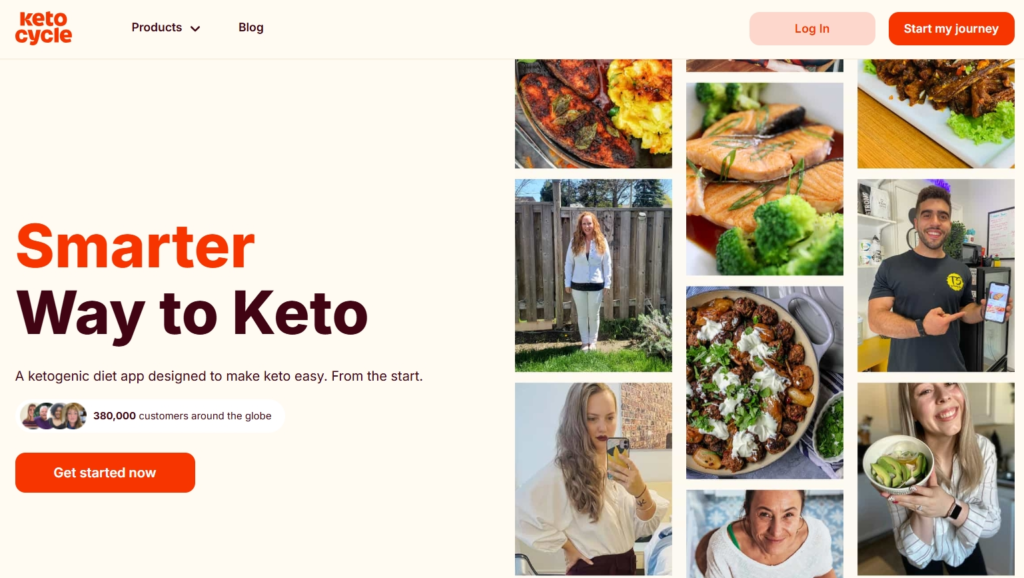The height and width of the screenshot is (578, 1024).
Task: Open the woman holding avocado bowl photo
Action: (x=936, y=479)
